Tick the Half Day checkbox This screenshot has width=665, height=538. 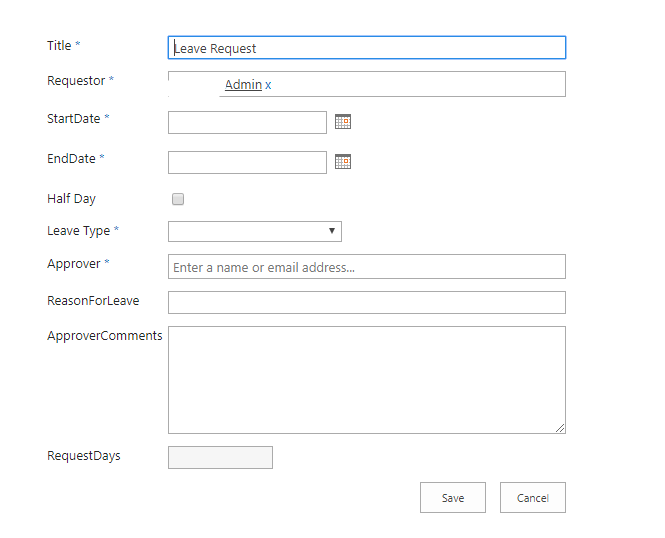pos(178,199)
